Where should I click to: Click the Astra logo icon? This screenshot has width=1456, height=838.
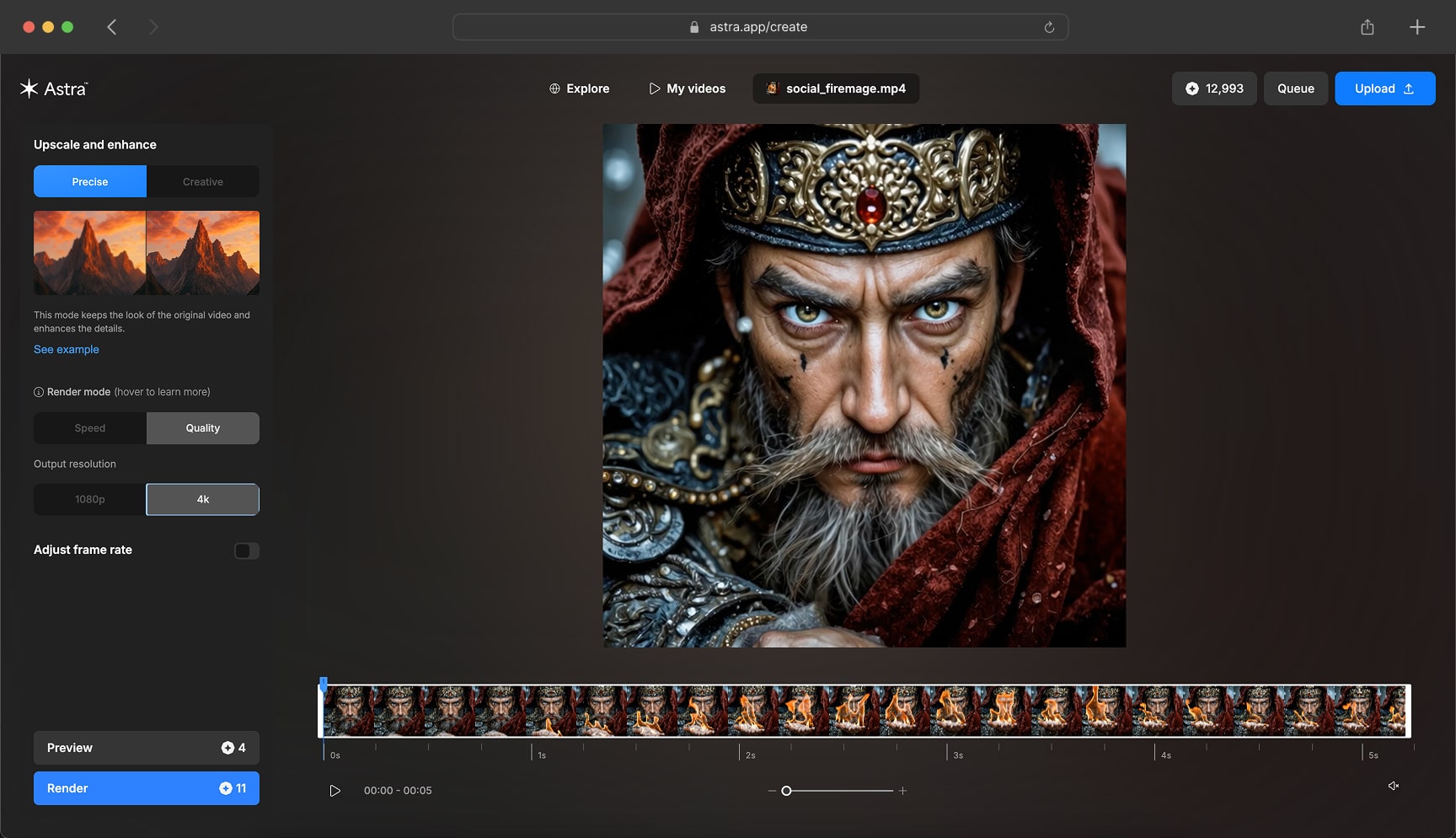pyautogui.click(x=29, y=89)
